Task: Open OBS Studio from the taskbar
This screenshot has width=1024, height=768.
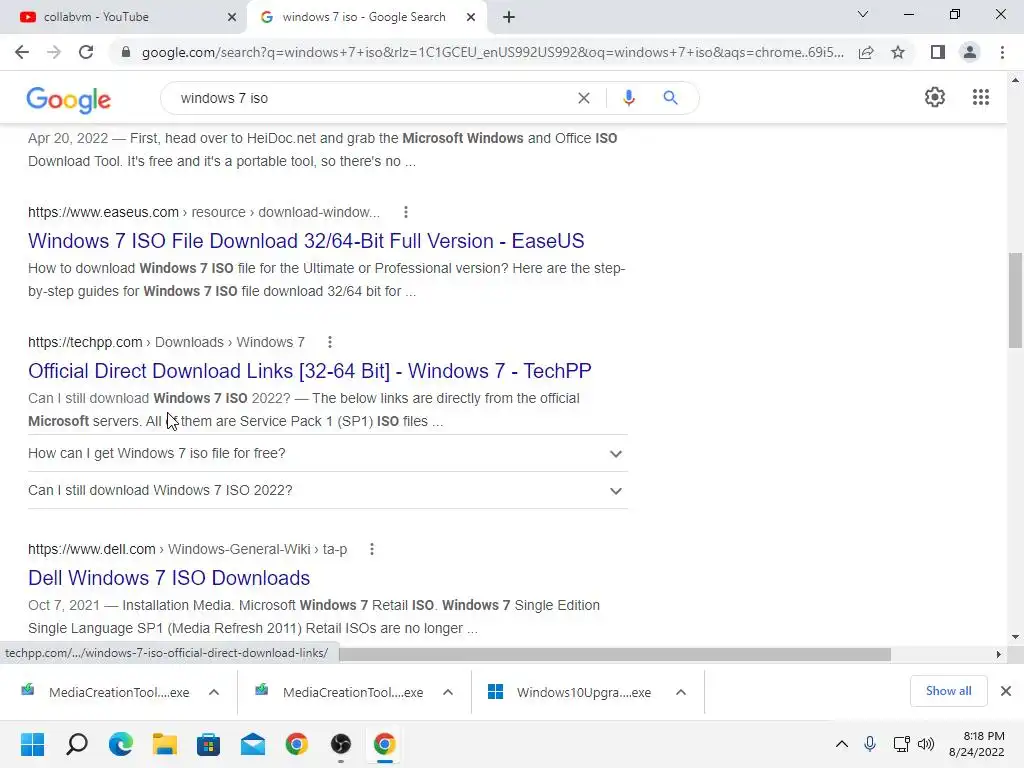Action: (340, 744)
